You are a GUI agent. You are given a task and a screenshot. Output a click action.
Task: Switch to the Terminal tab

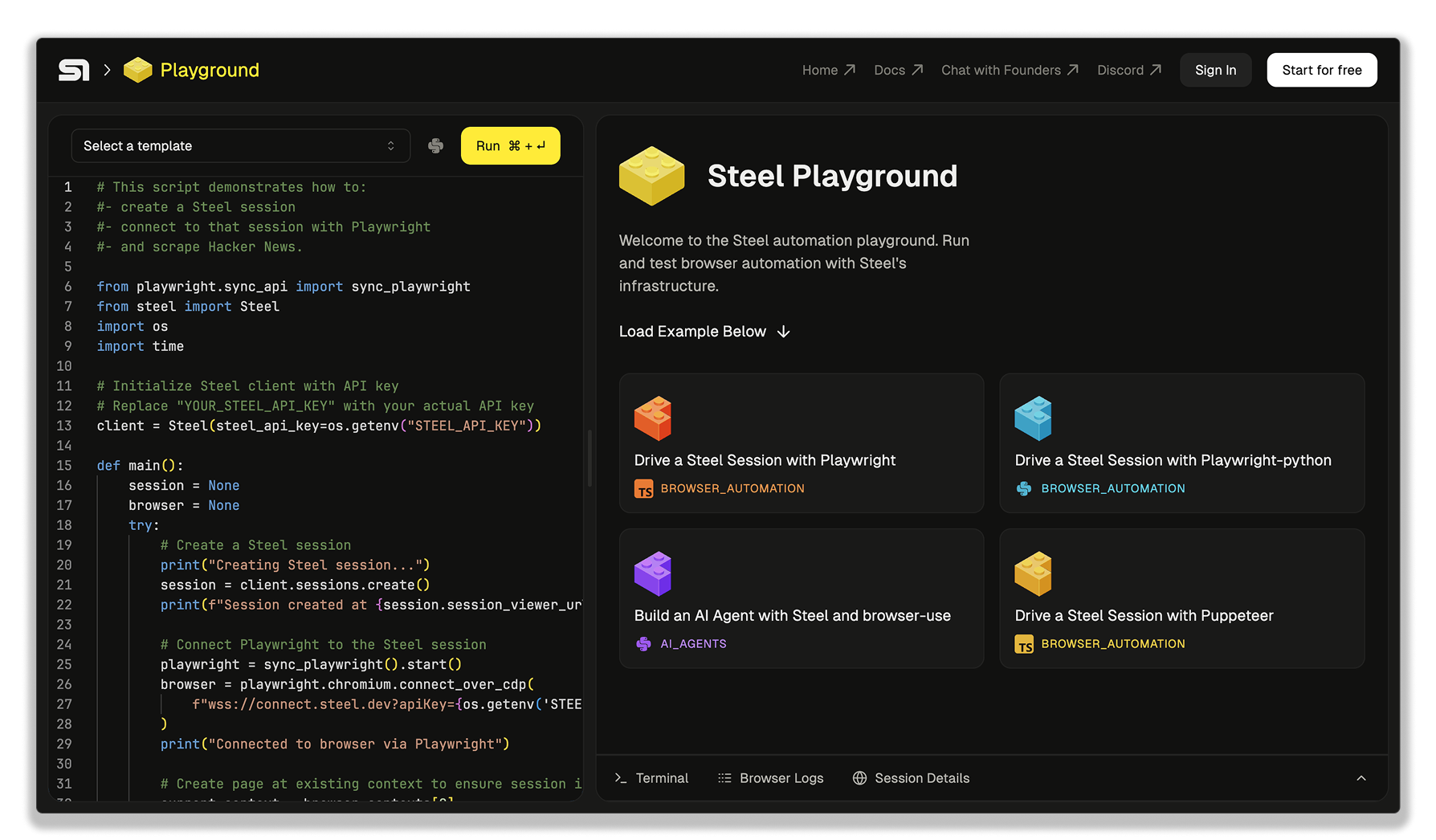651,777
